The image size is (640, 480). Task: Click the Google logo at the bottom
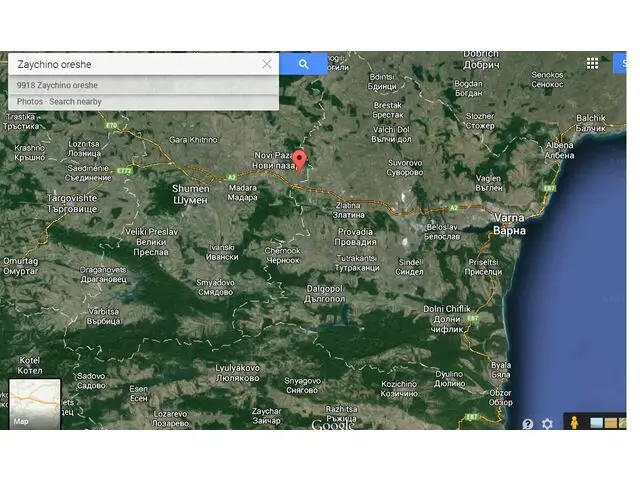[332, 425]
